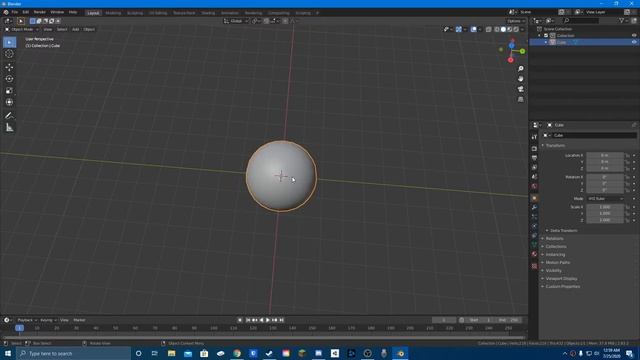Click the play animation button

point(268,320)
